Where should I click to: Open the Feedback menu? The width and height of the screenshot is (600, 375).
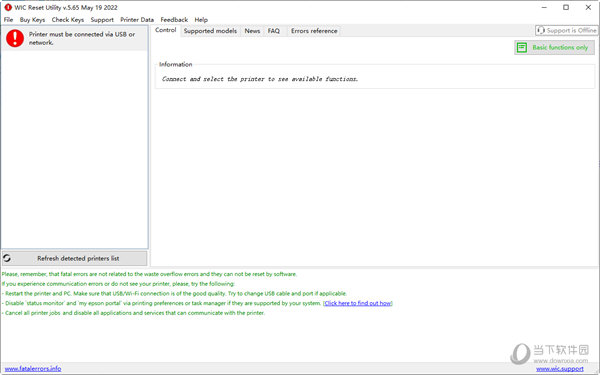coord(174,20)
